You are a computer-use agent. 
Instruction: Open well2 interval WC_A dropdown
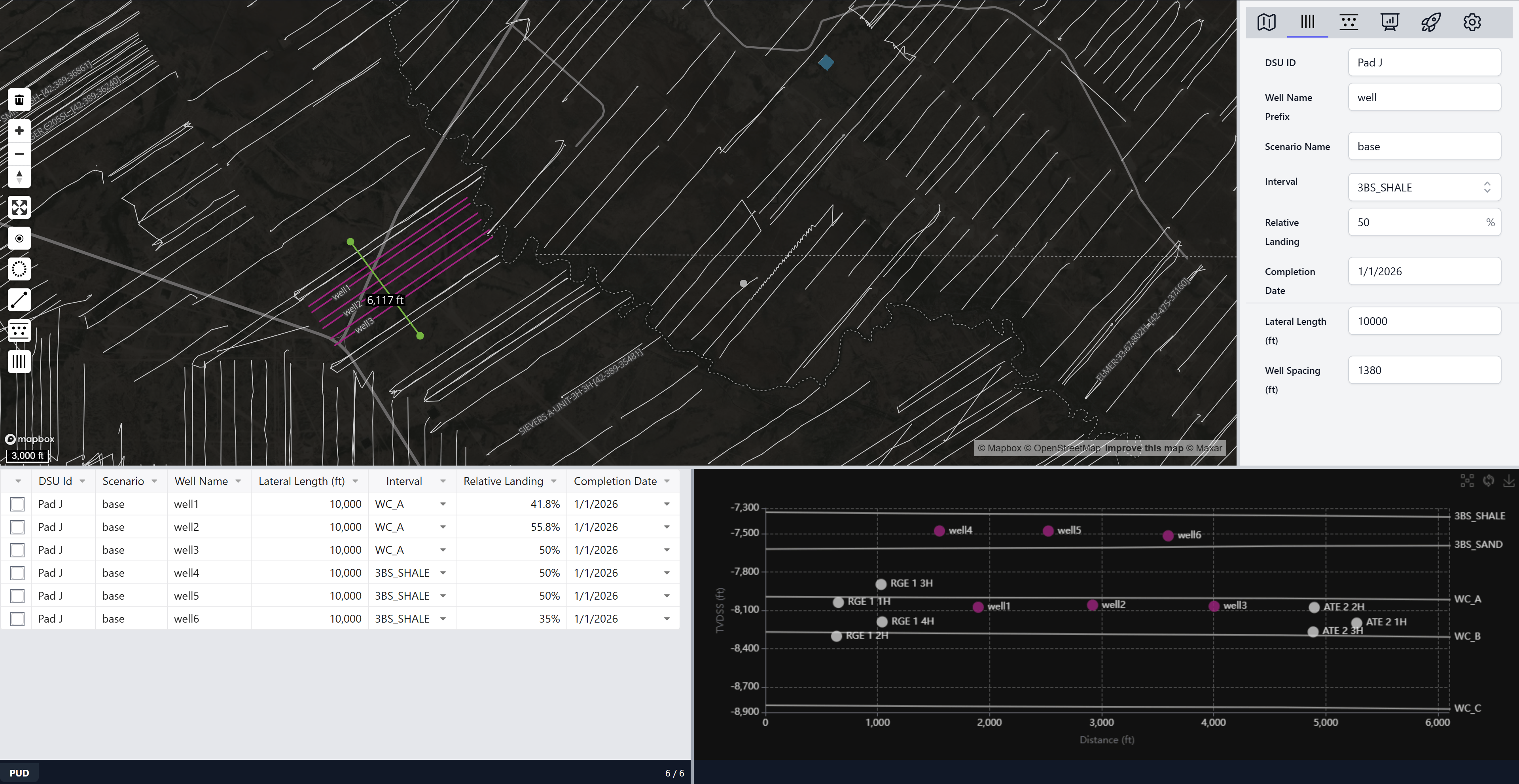(x=443, y=527)
